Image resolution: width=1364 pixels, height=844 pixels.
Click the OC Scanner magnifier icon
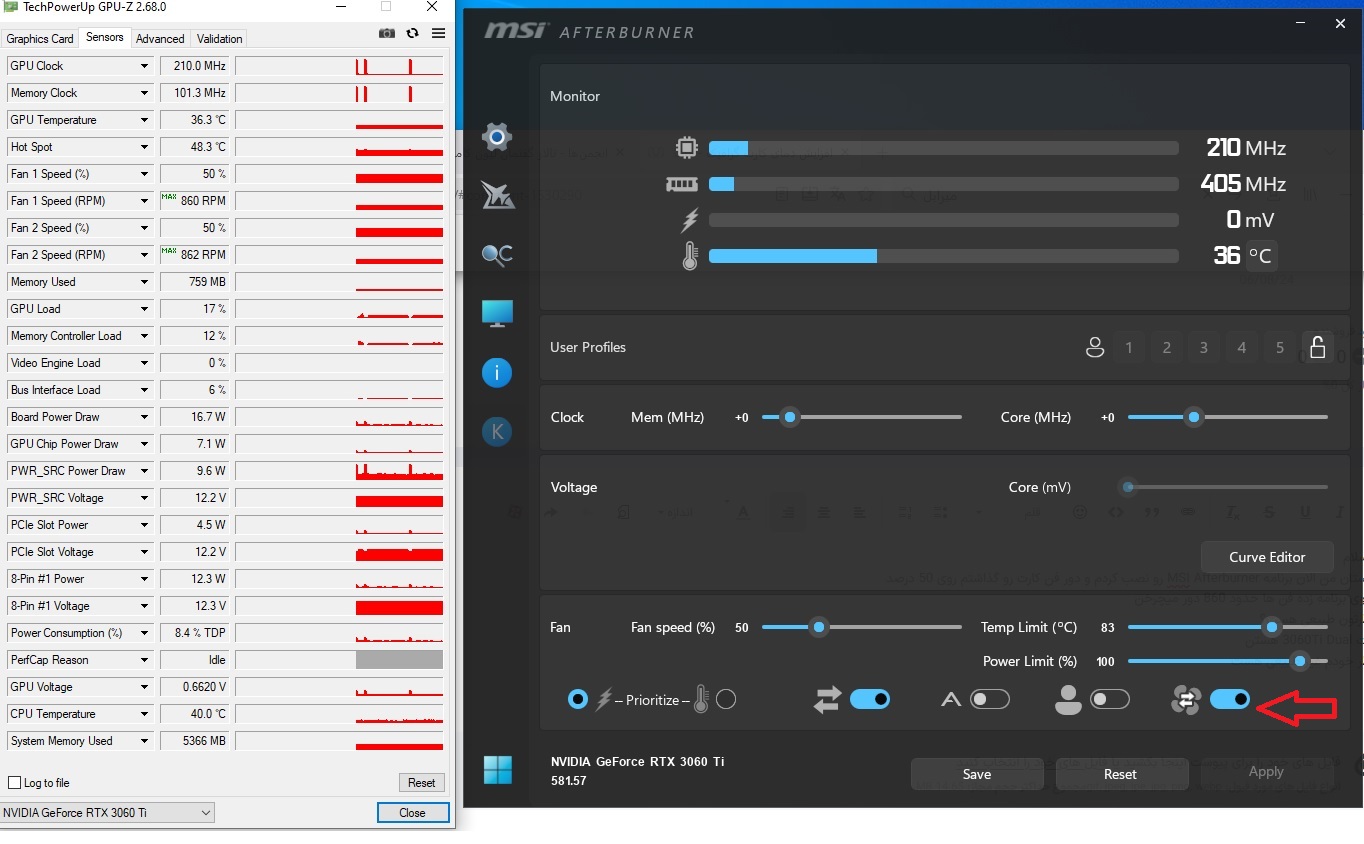[497, 255]
